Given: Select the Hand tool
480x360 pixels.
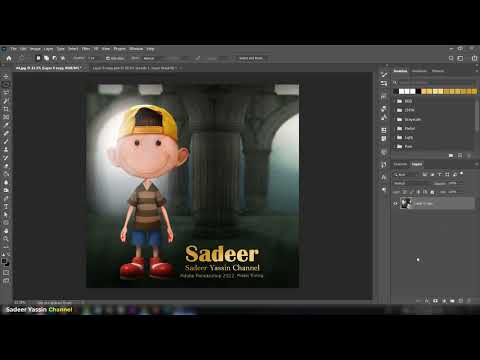Looking at the screenshot, I should pyautogui.click(x=6, y=231).
